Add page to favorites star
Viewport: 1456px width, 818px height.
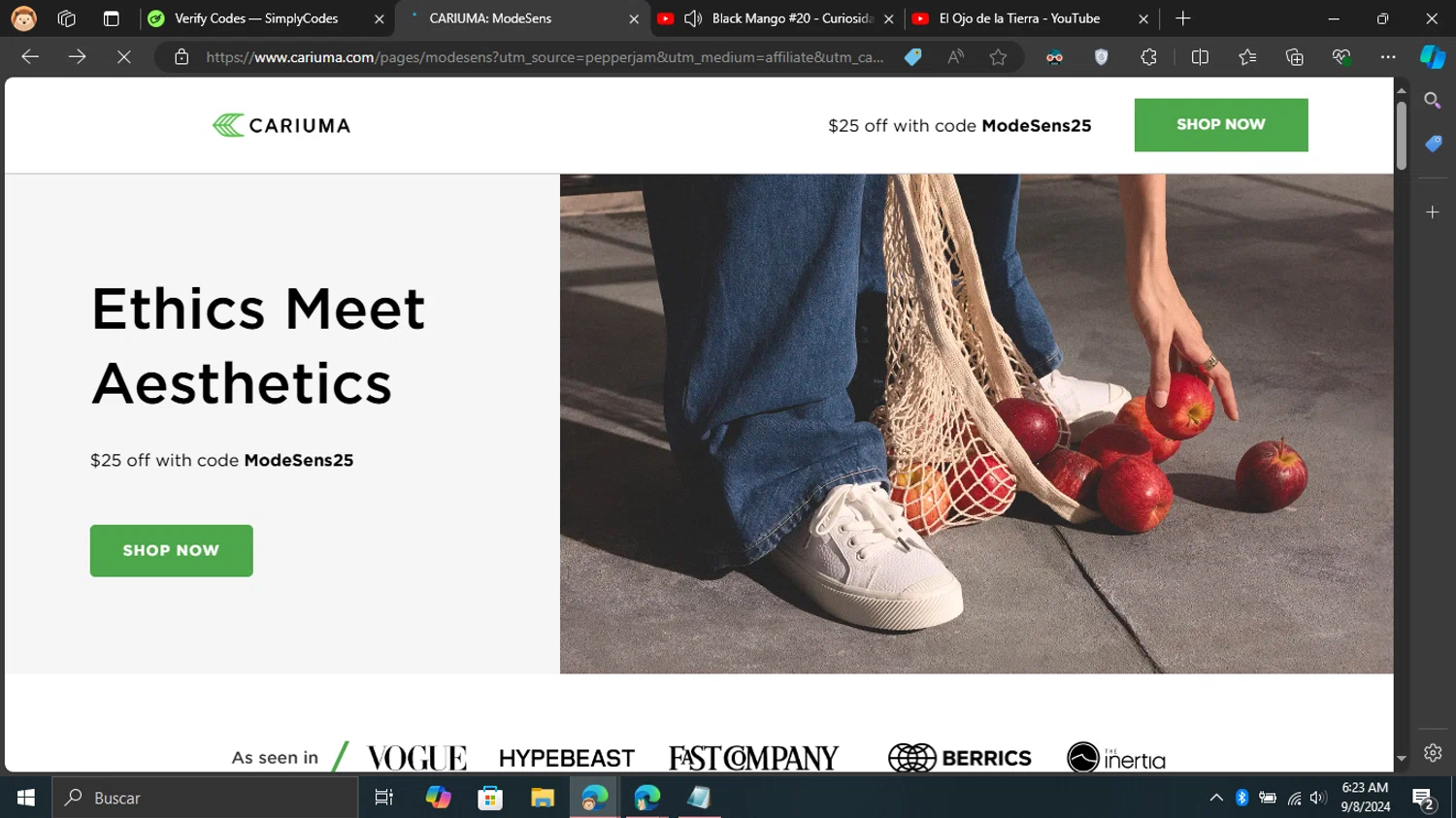[998, 57]
